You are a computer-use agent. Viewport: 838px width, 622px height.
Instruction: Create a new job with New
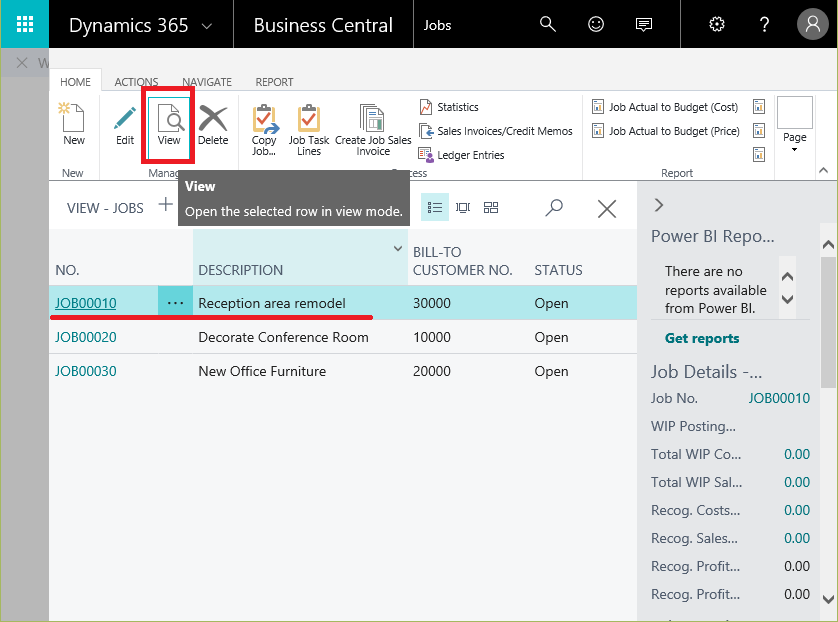73,124
